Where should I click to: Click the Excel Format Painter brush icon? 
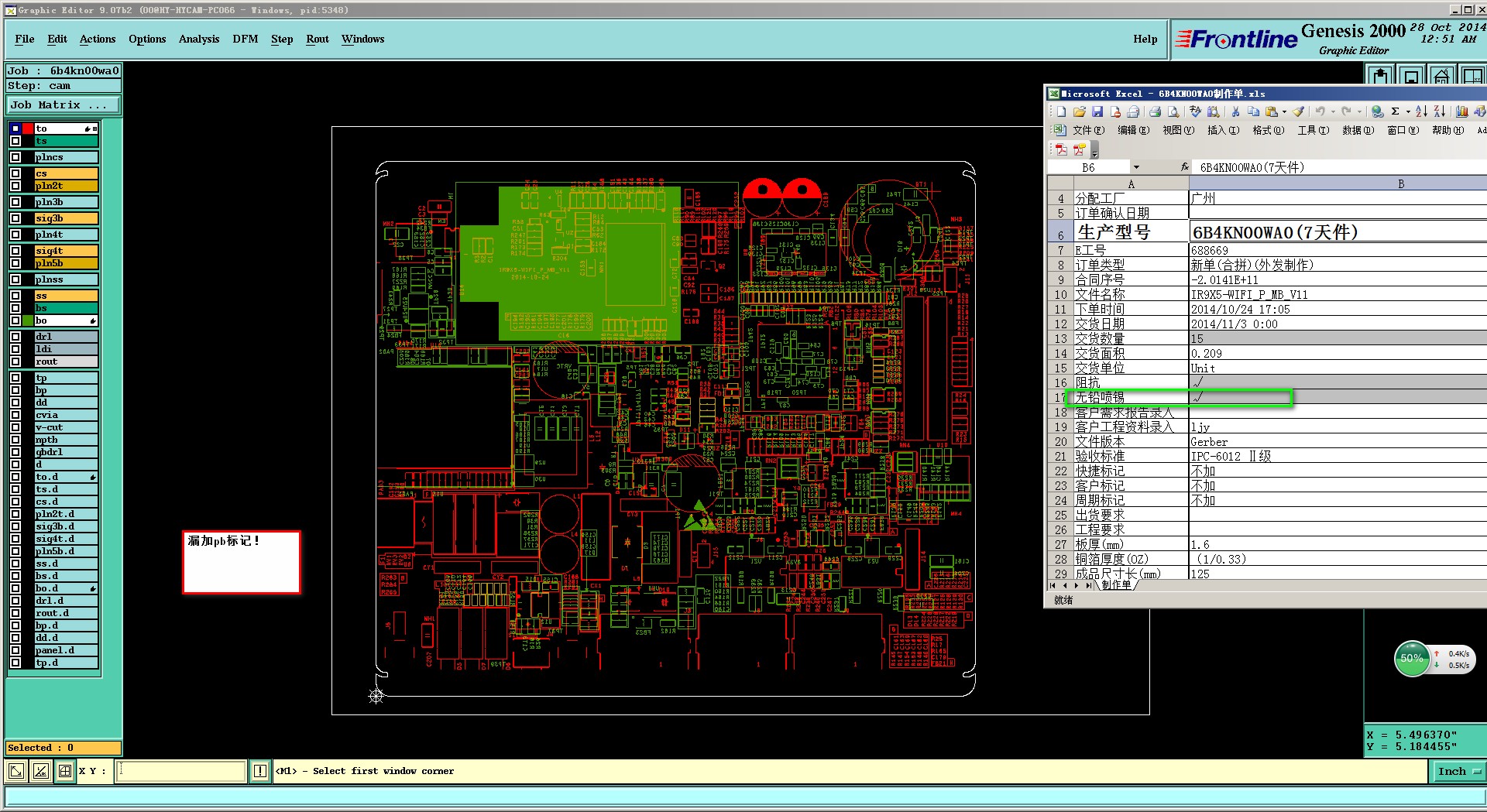(x=1299, y=112)
